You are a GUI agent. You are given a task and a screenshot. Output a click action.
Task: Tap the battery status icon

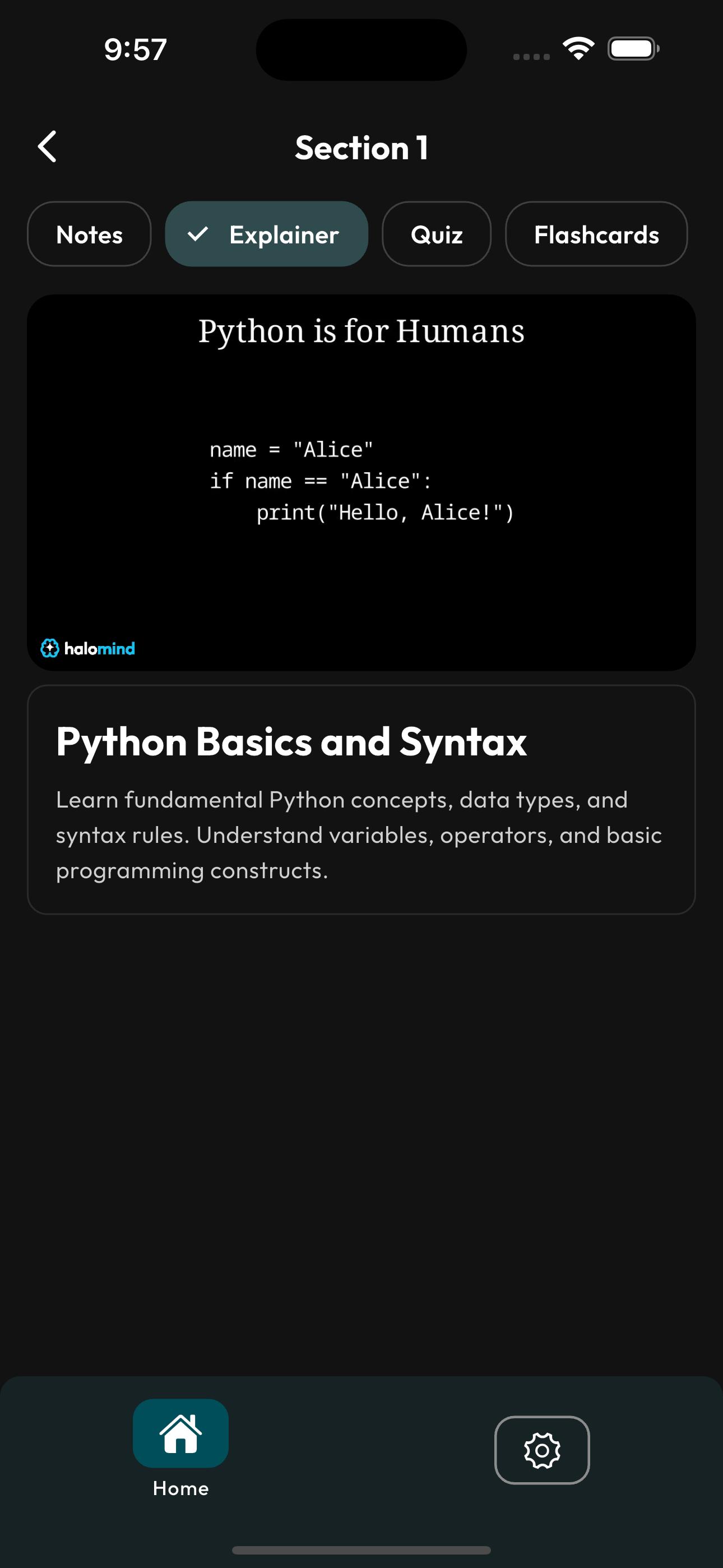tap(633, 49)
